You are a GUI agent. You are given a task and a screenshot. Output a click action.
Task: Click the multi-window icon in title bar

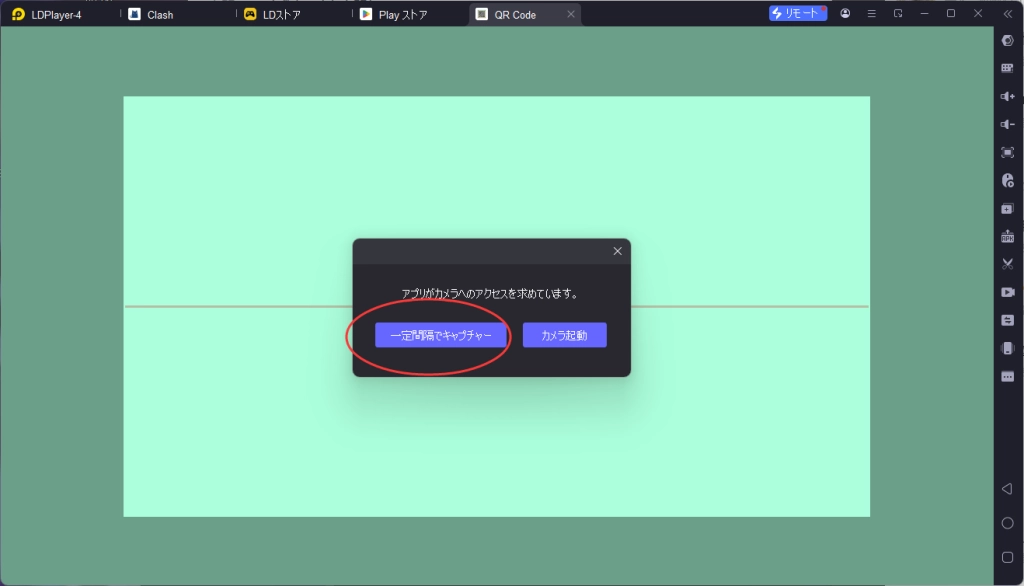(x=898, y=14)
